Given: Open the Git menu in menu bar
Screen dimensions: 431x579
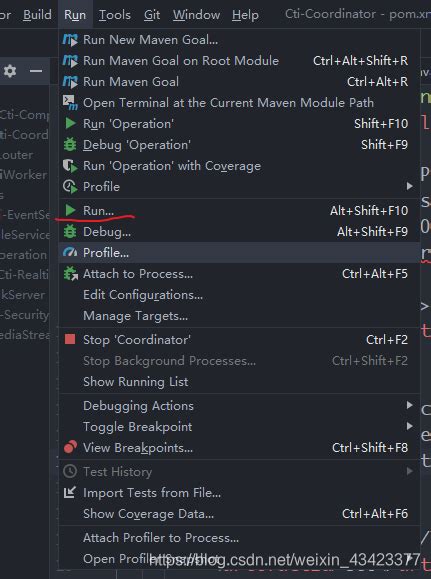Looking at the screenshot, I should (152, 15).
